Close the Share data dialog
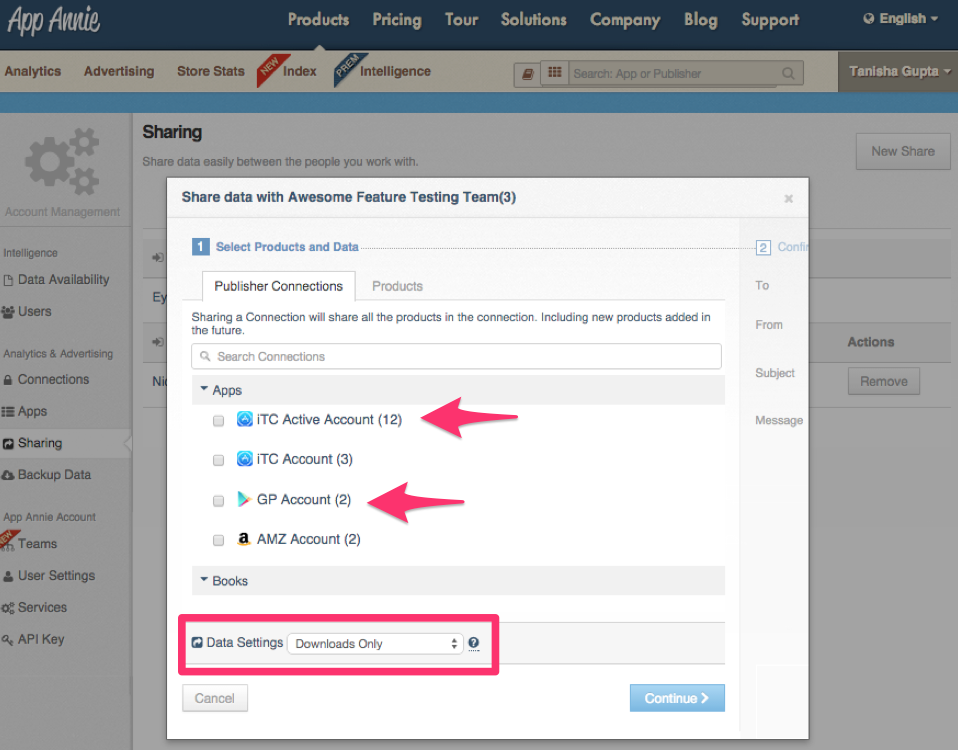958x750 pixels. pyautogui.click(x=789, y=198)
